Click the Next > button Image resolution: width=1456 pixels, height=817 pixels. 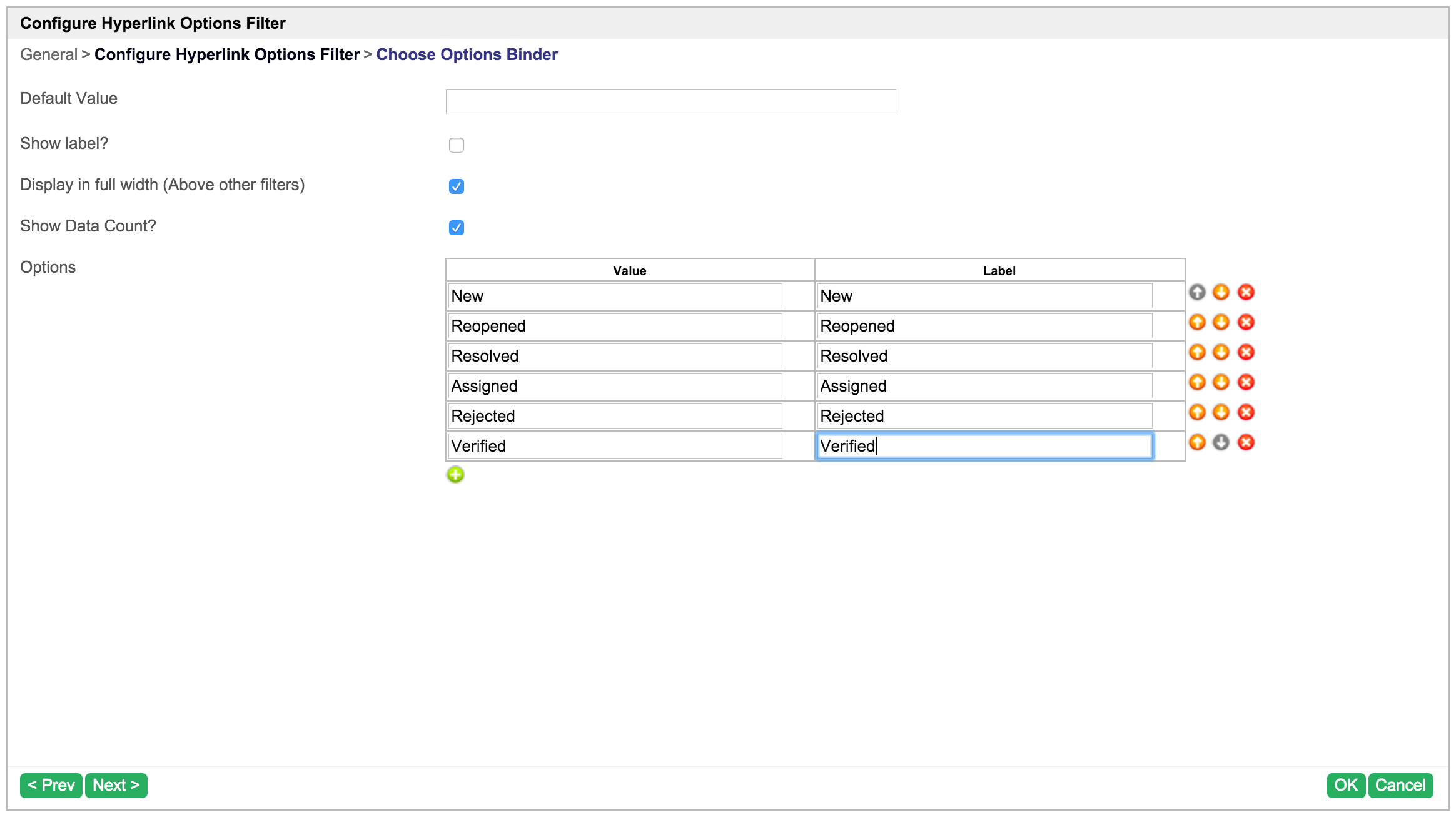pyautogui.click(x=116, y=785)
